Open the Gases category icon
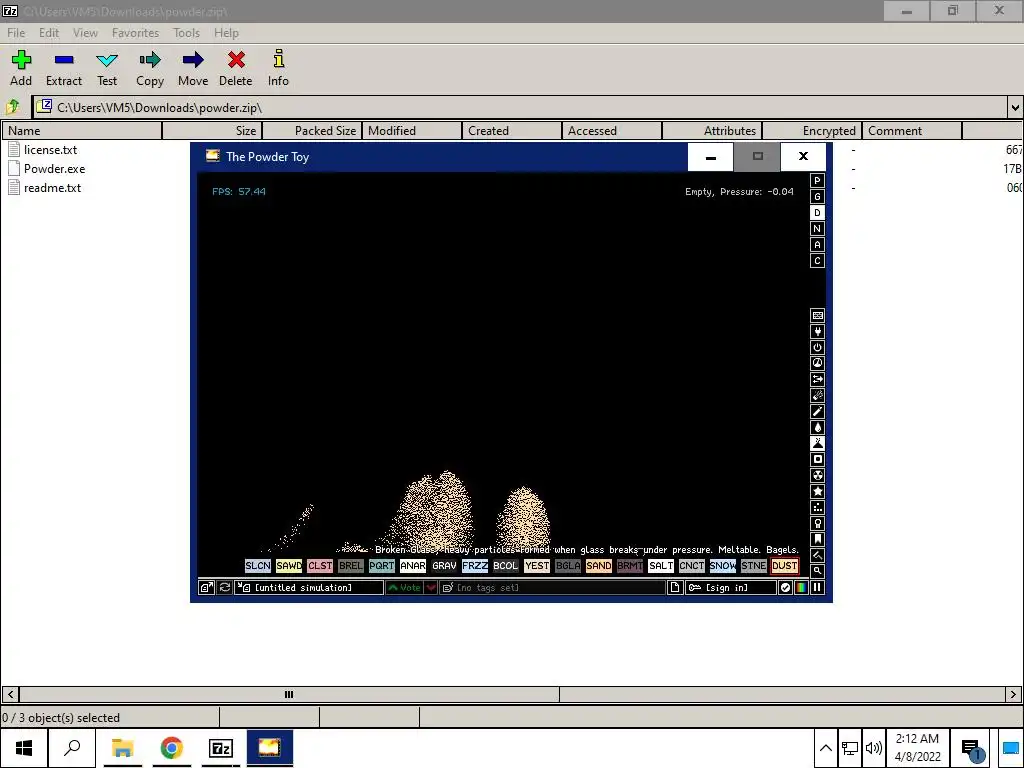The image size is (1024, 768). click(x=817, y=411)
